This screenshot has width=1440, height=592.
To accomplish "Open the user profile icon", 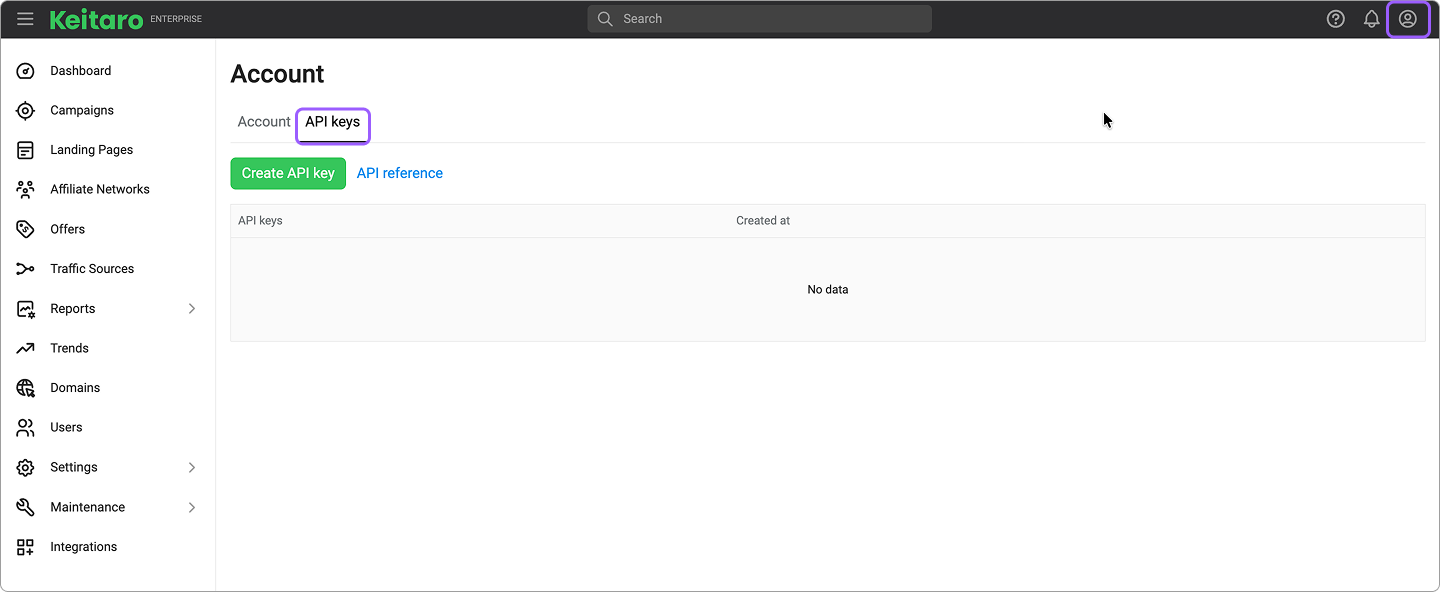I will (x=1407, y=19).
